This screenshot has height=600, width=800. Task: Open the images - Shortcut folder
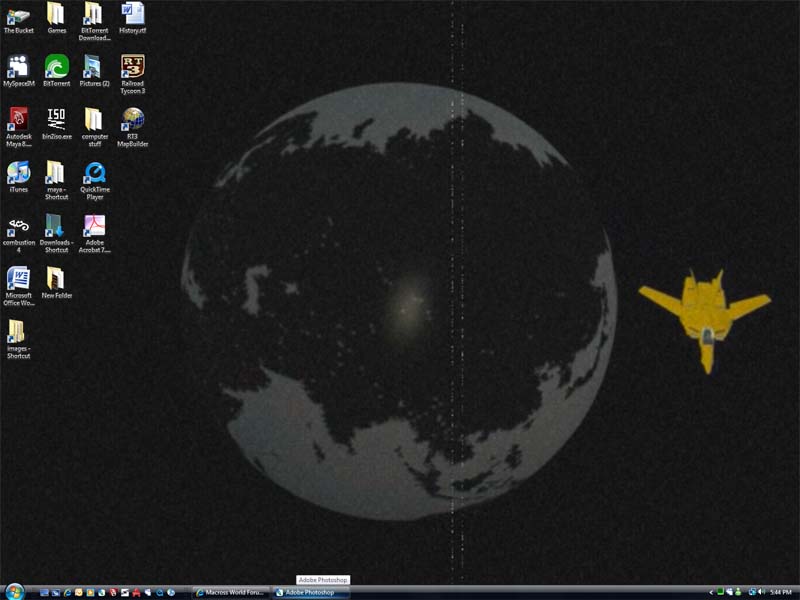tap(18, 340)
